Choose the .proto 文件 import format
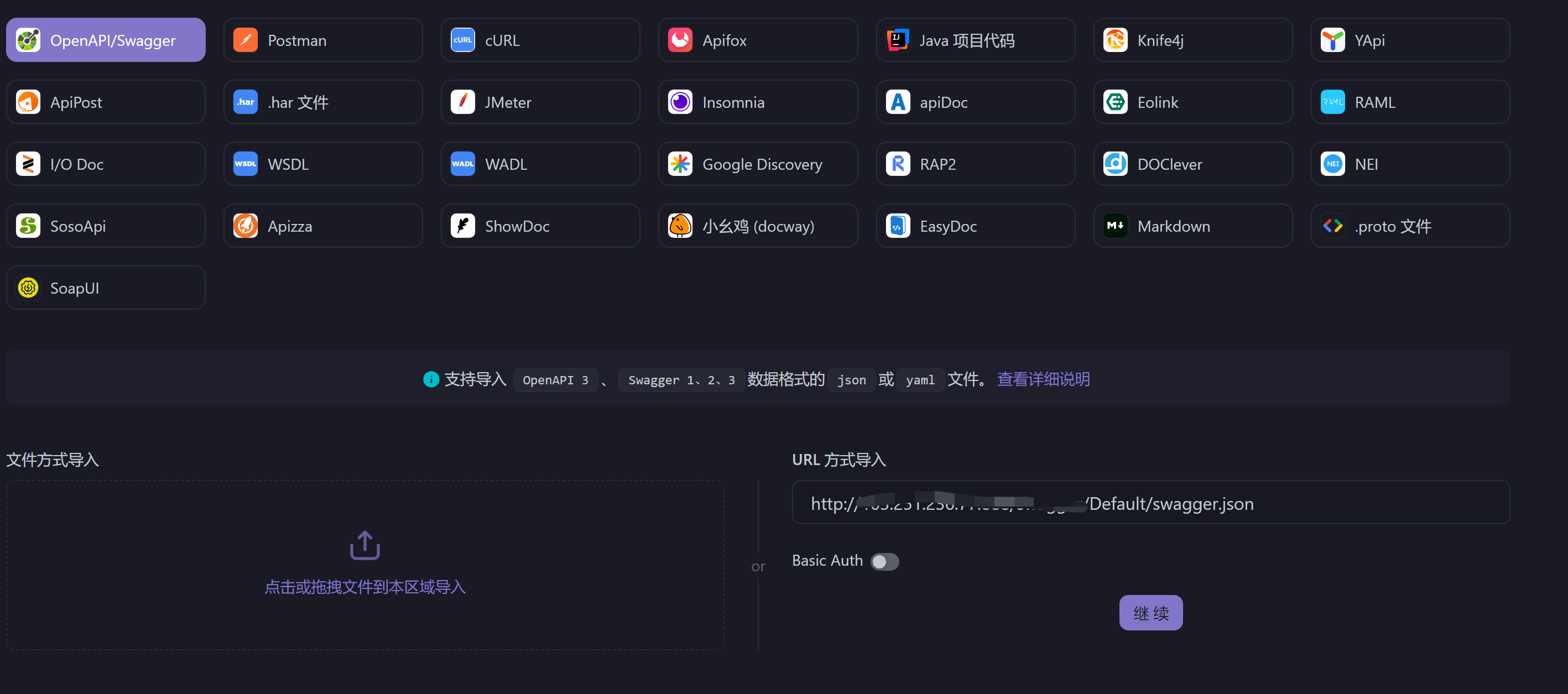This screenshot has width=1568, height=694. click(x=1410, y=226)
